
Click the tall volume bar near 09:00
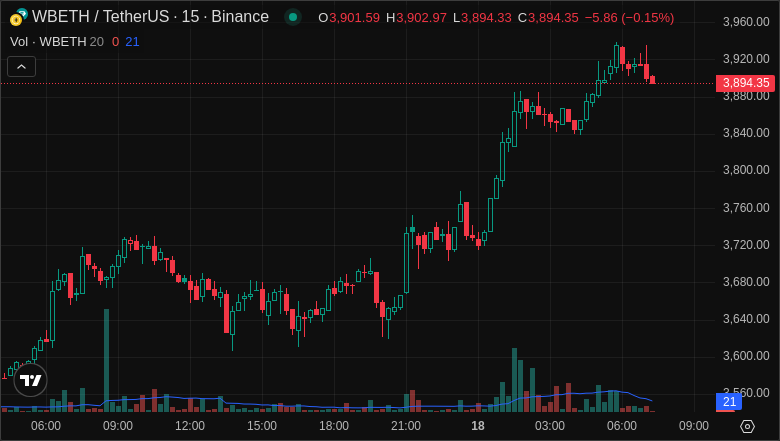tap(106, 360)
